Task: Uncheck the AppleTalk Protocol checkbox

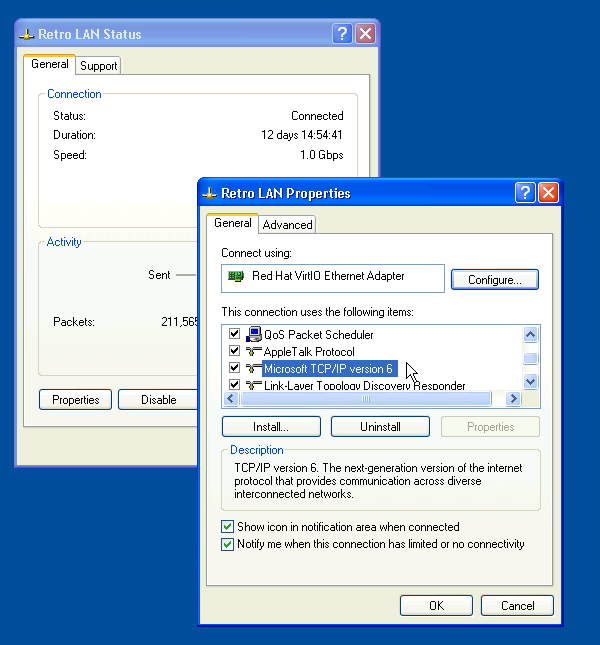Action: coord(234,352)
